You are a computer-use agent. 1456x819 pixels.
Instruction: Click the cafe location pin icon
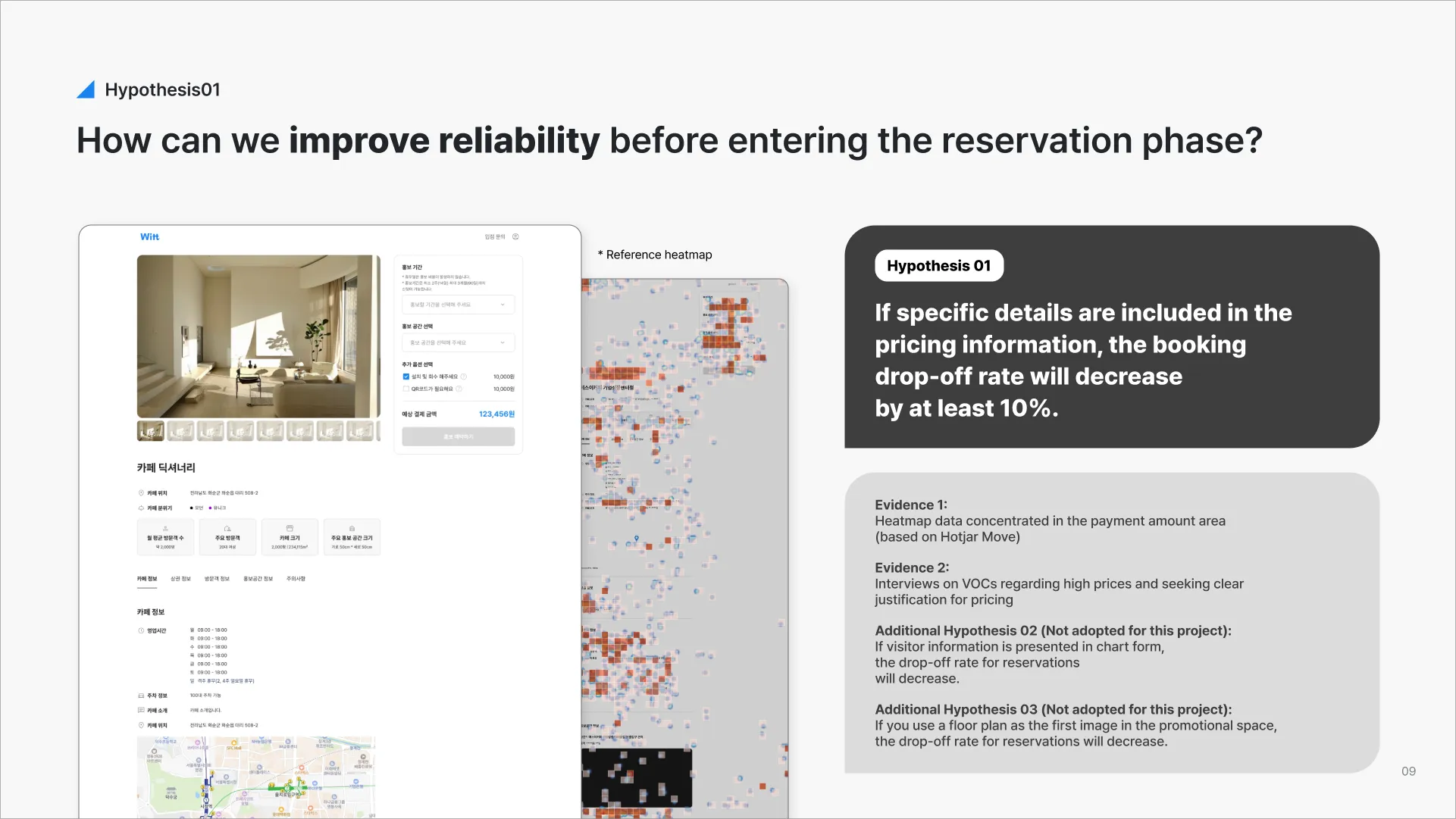click(141, 493)
